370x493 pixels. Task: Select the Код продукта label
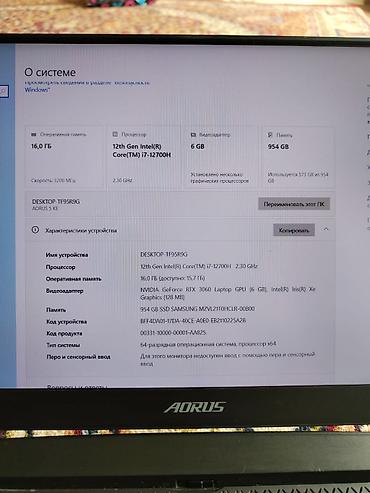[x=64, y=333]
